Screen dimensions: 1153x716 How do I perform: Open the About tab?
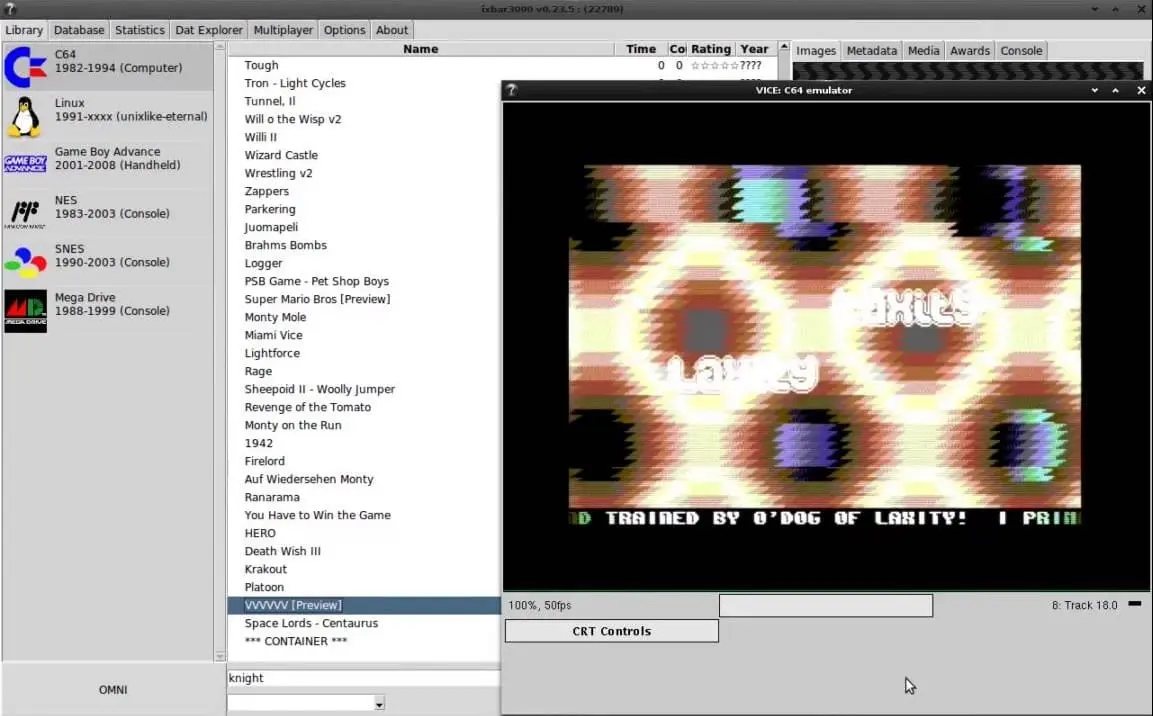(x=392, y=30)
